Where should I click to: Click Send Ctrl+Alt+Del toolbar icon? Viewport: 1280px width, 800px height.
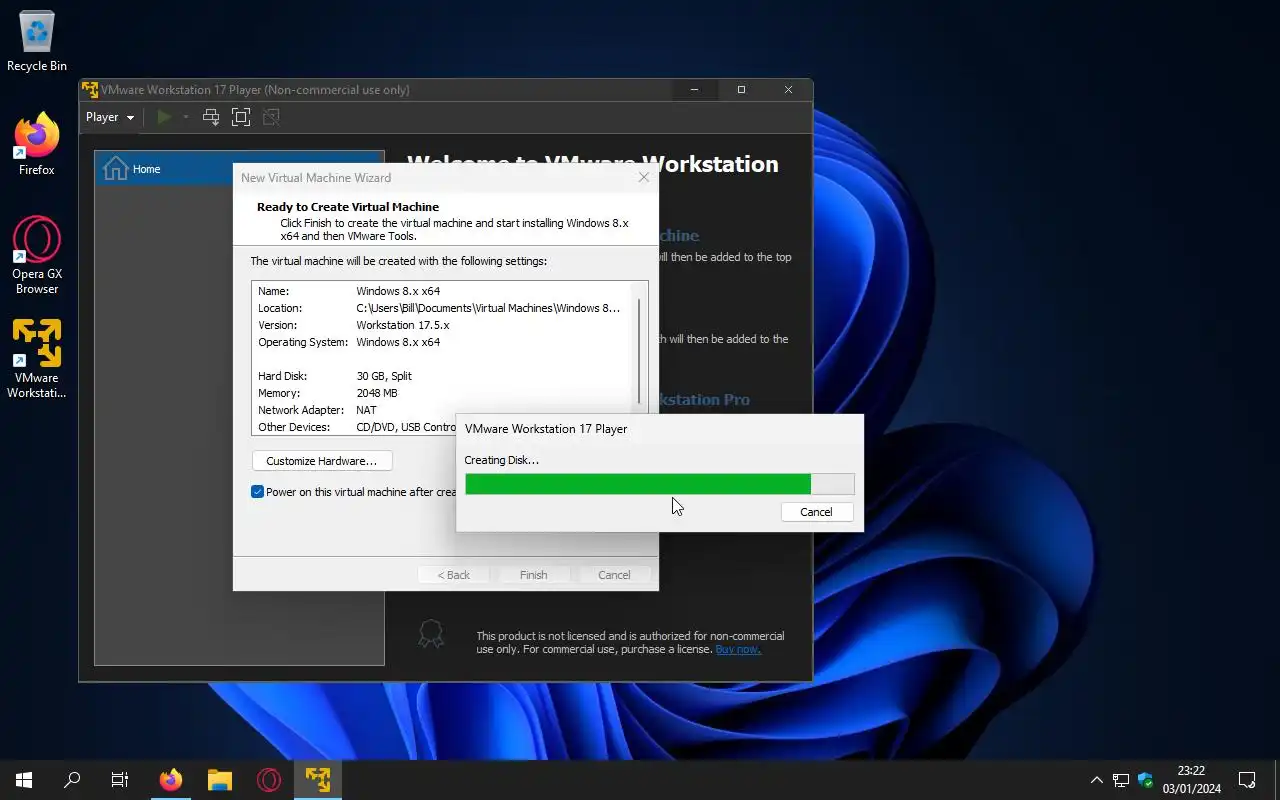tap(211, 117)
